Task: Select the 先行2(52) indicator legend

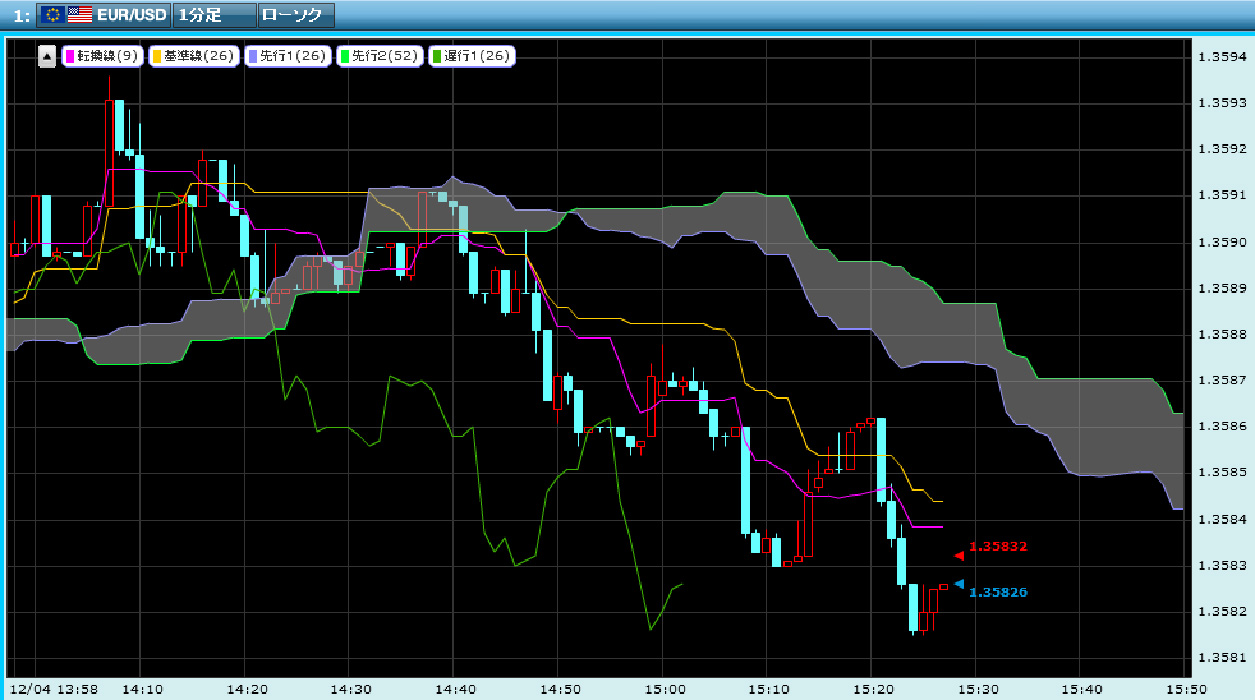Action: (379, 56)
